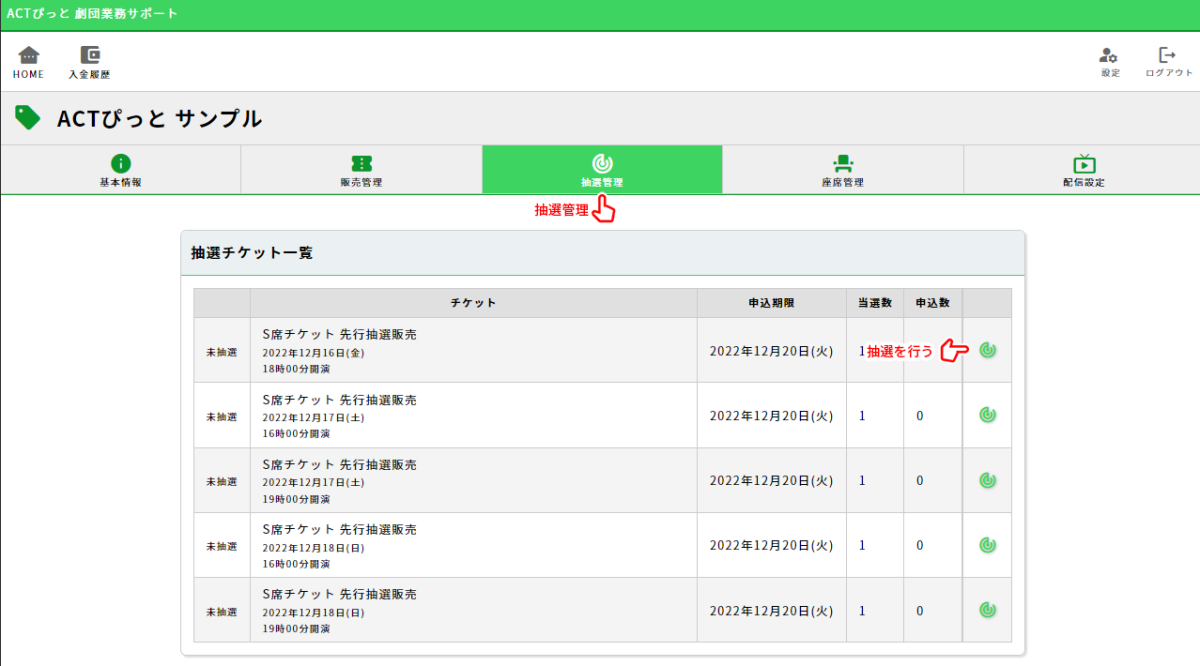The width and height of the screenshot is (1200, 666).
Task: Click the green tag icon beside title
Action: point(28,118)
